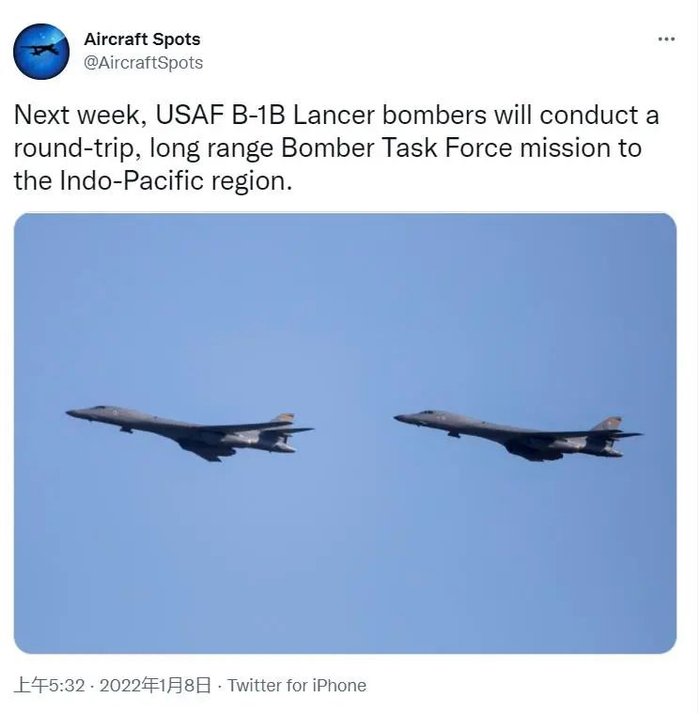Open the Aircraft Spots display name
Screen dimensions: 700x713
coord(142,40)
